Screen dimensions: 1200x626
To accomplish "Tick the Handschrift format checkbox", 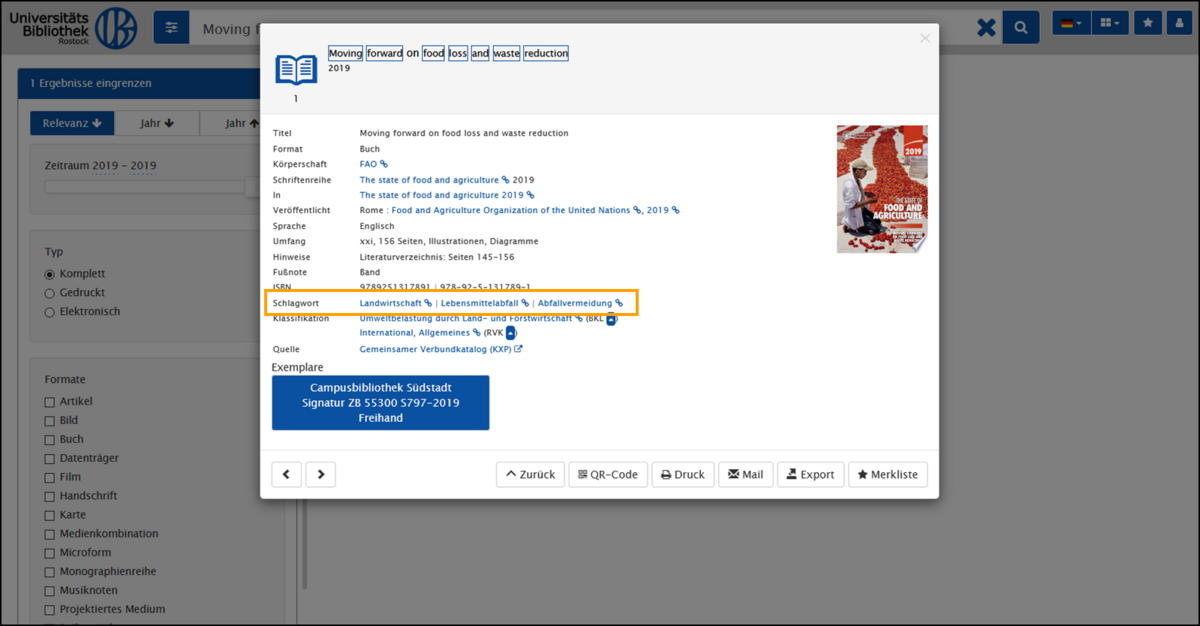I will coord(50,496).
